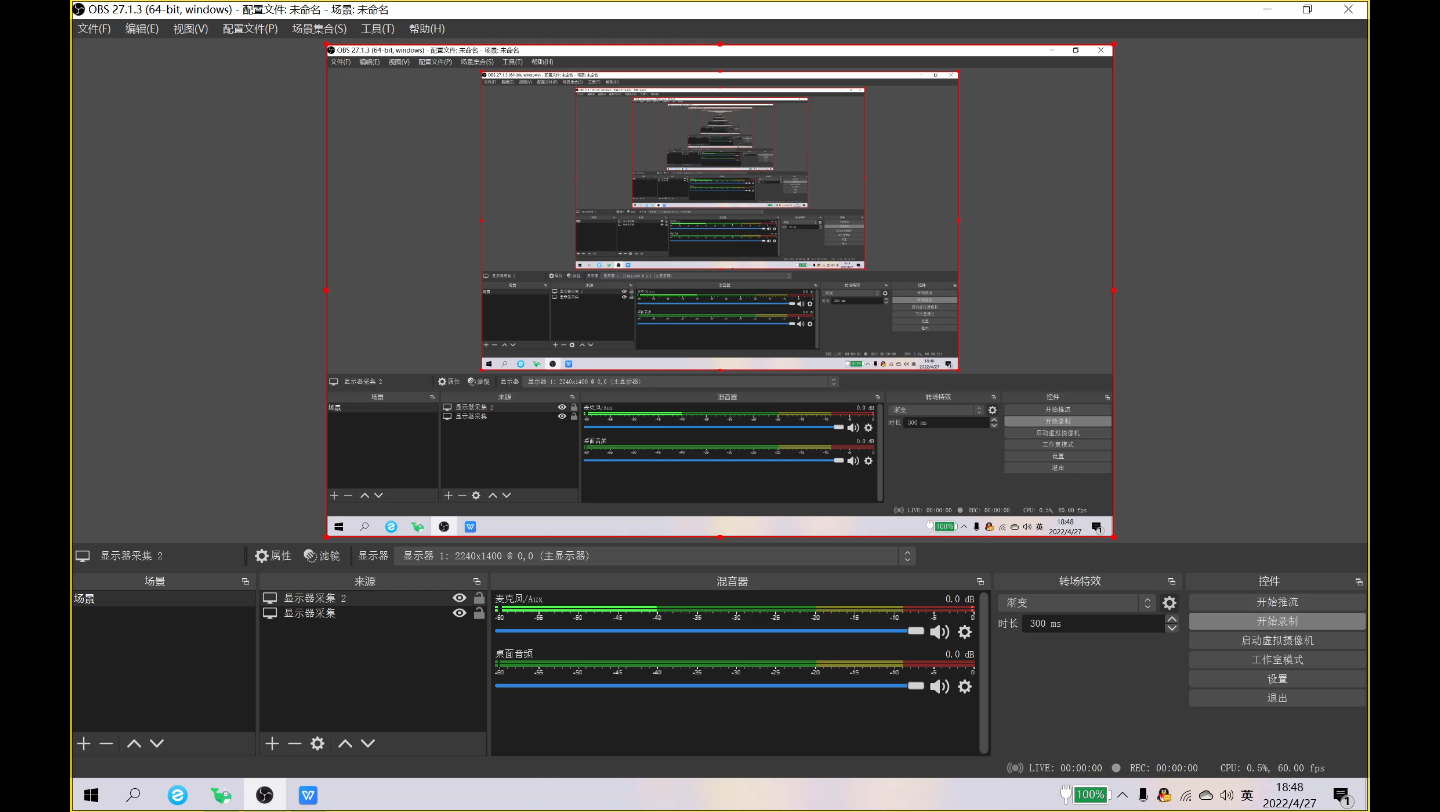
Task: Click the 开始推流 start streaming button
Action: pyautogui.click(x=1277, y=603)
